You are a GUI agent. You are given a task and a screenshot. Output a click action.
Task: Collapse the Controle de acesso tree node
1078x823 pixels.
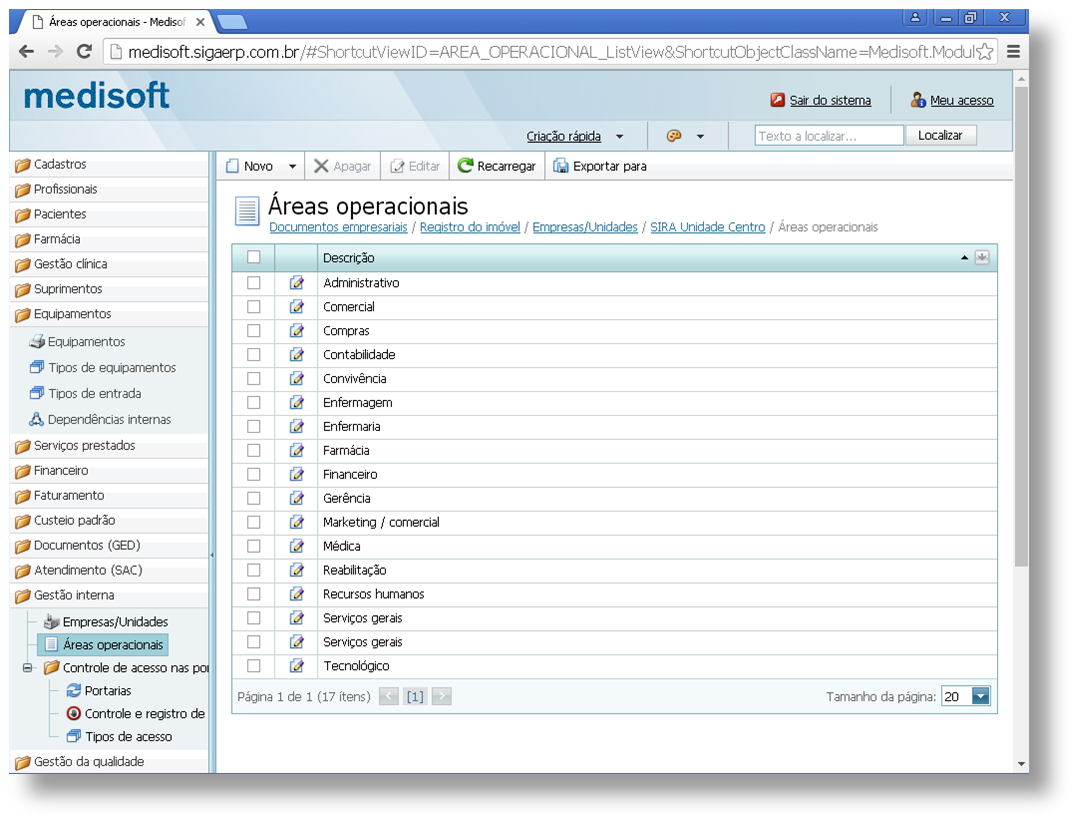coord(27,668)
